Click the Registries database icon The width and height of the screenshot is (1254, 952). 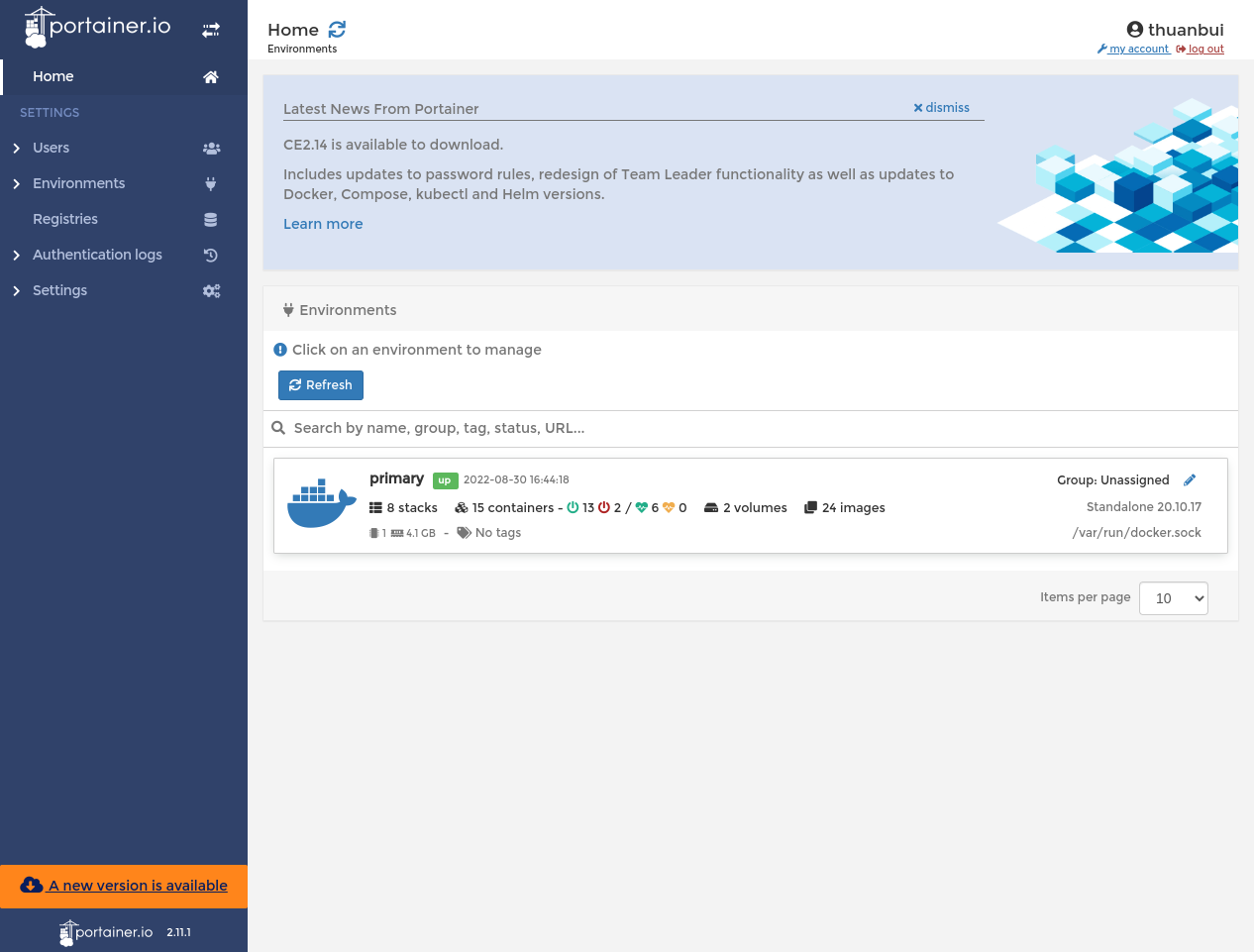[211, 220]
